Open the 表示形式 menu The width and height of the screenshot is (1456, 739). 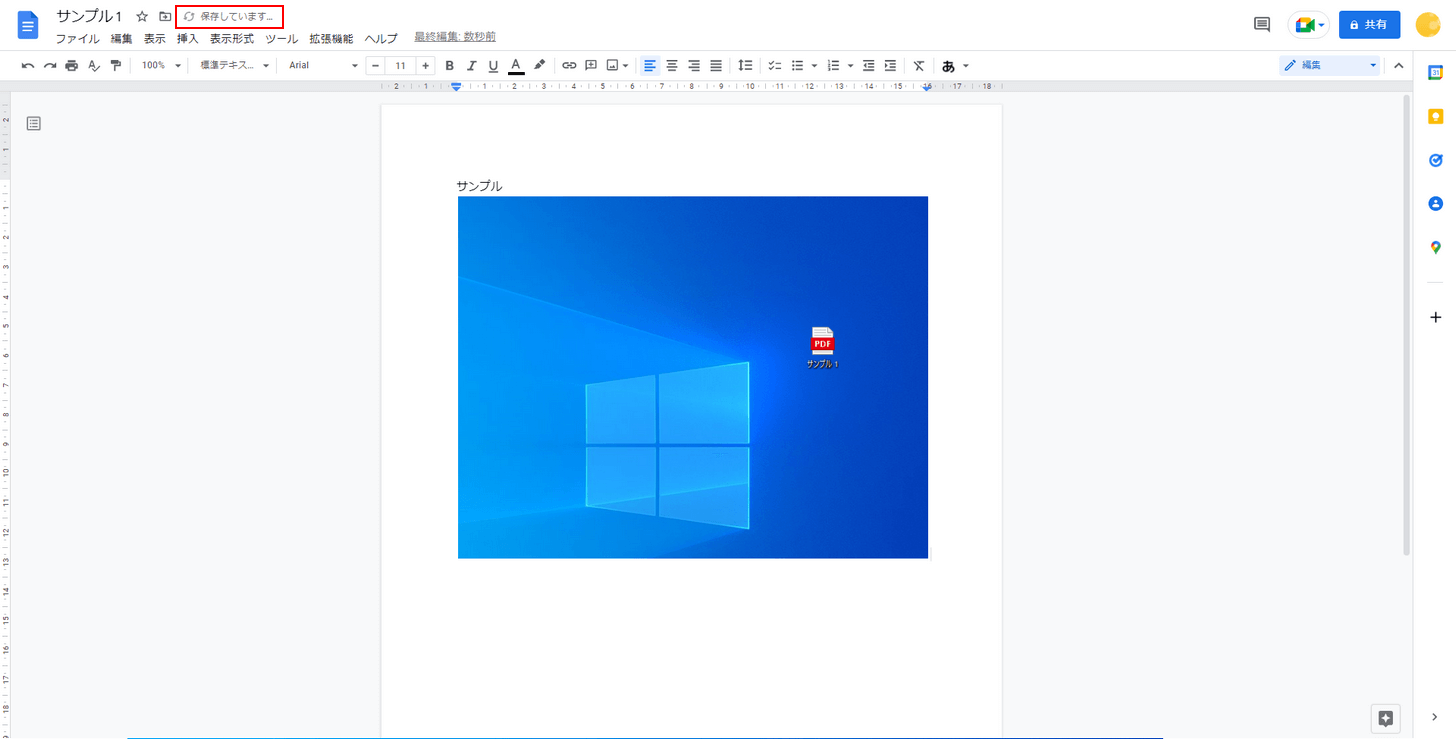(232, 39)
